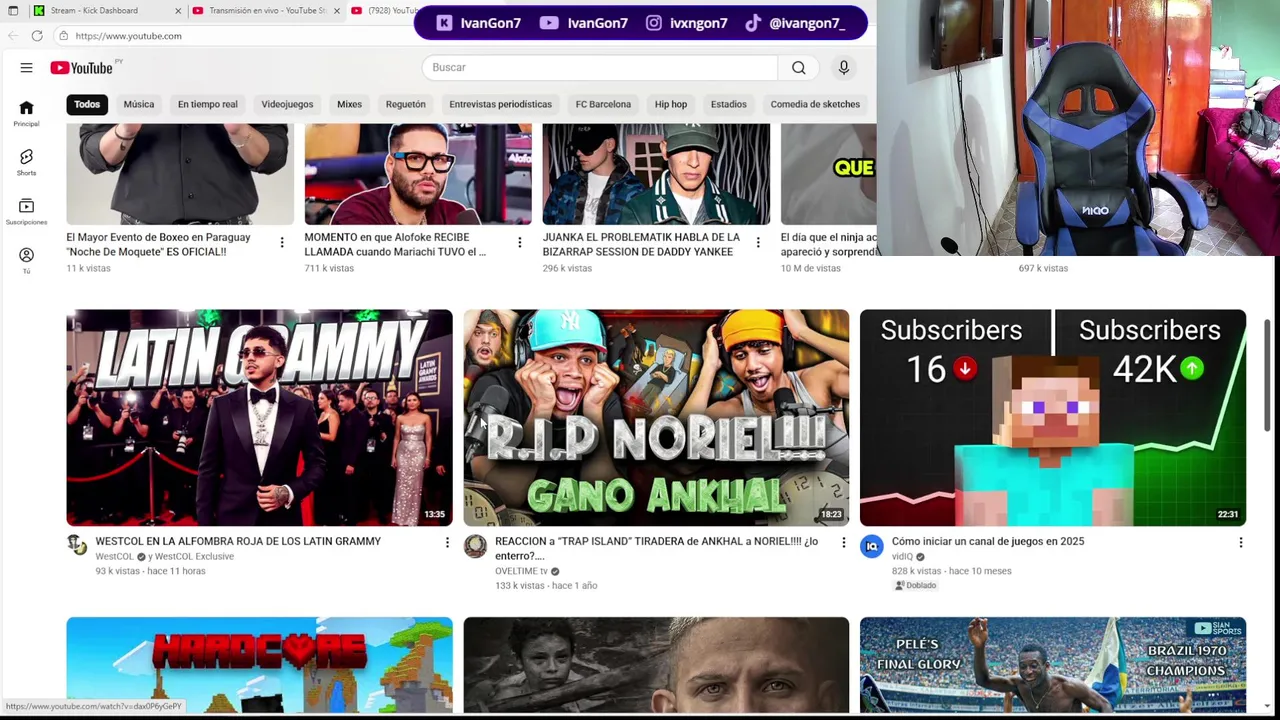Open 'REACCION a TRAP ISLAND' video title
The height and width of the screenshot is (720, 1280).
[656, 548]
